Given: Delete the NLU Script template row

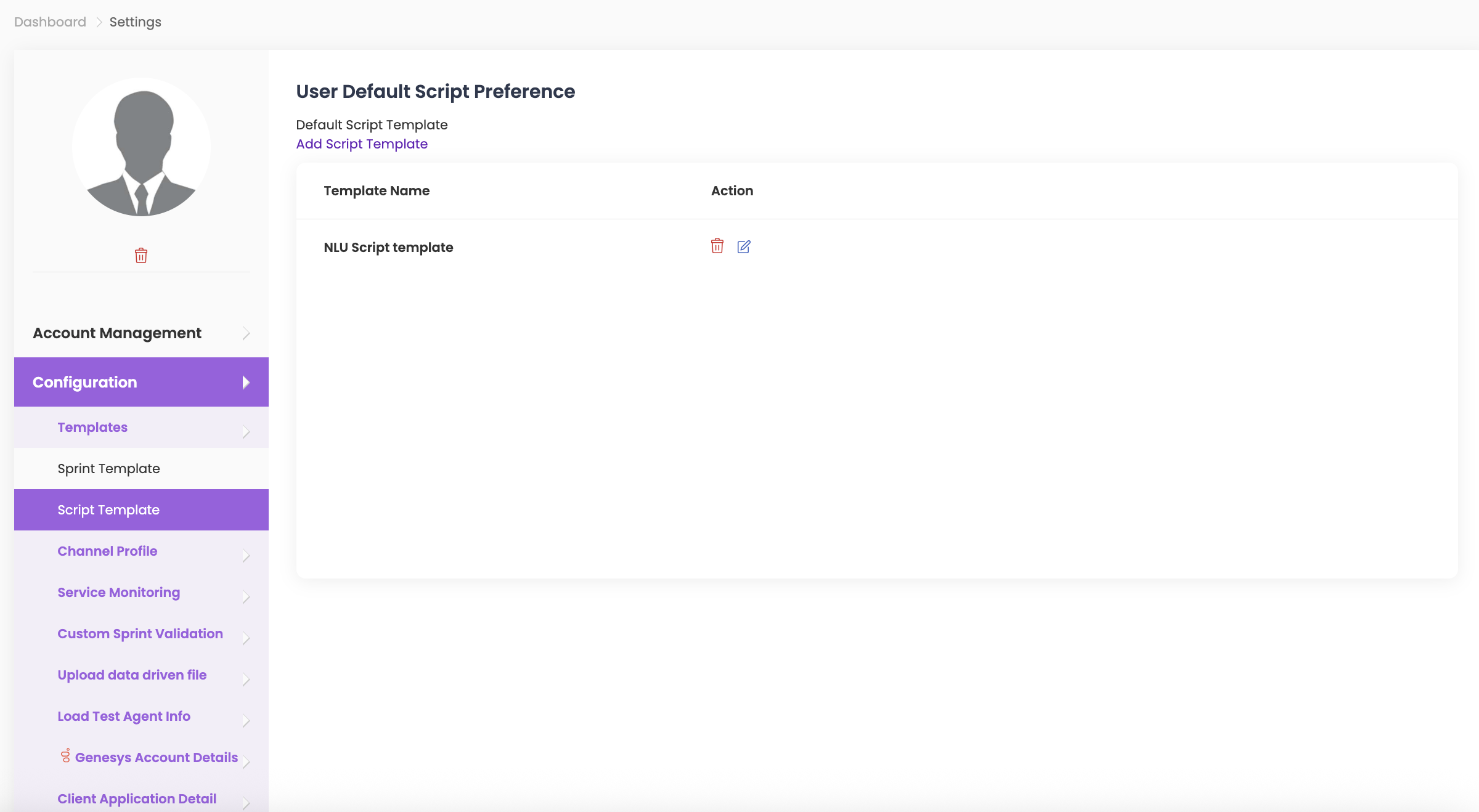Looking at the screenshot, I should pyautogui.click(x=717, y=246).
